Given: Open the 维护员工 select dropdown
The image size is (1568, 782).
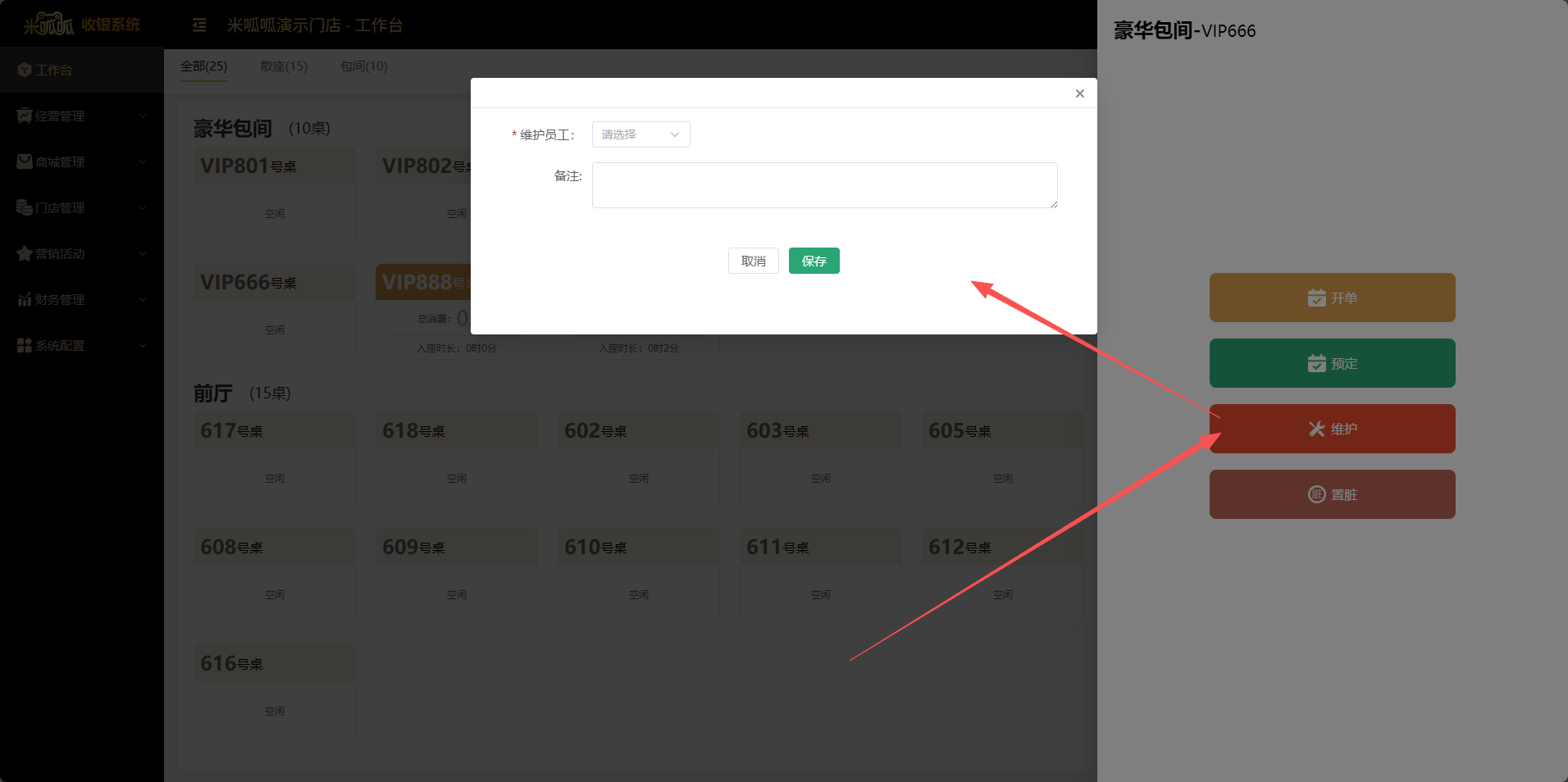Looking at the screenshot, I should click(x=640, y=134).
